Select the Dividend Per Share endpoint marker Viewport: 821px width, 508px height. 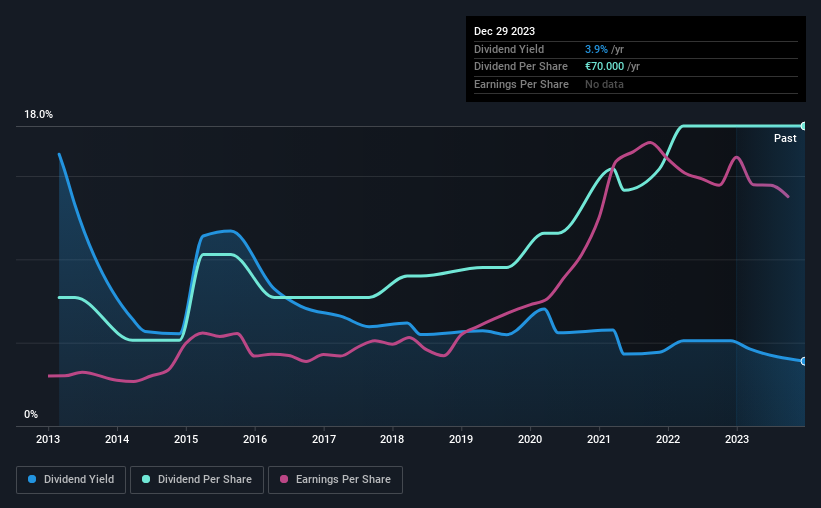click(804, 126)
